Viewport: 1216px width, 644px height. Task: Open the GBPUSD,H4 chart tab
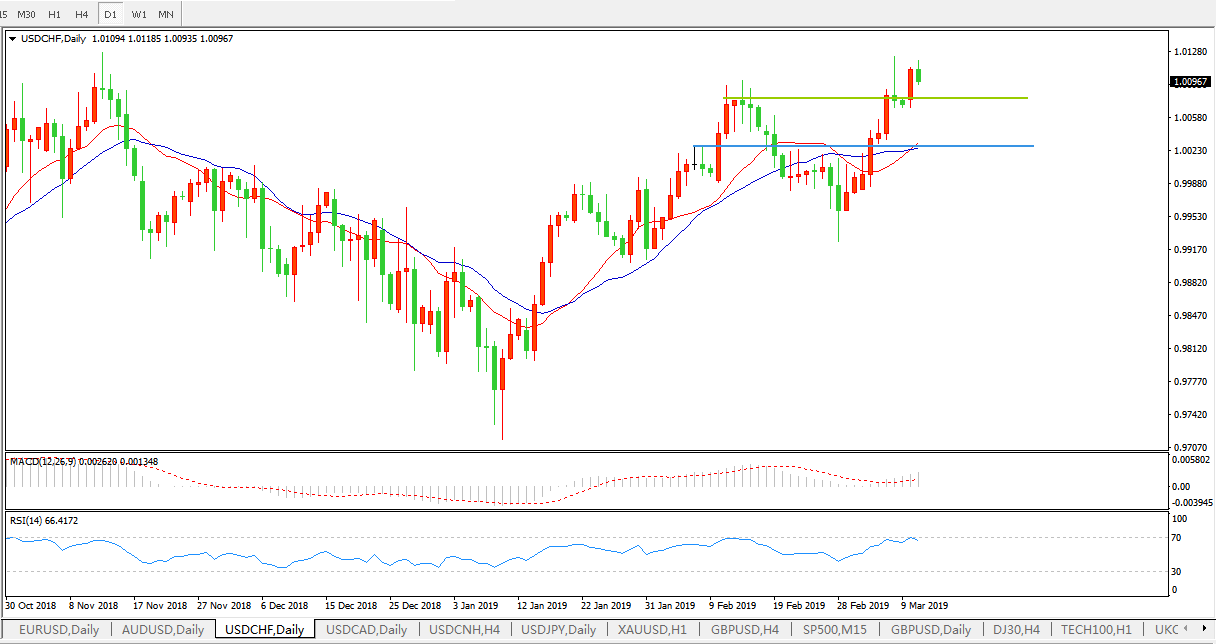[x=745, y=630]
